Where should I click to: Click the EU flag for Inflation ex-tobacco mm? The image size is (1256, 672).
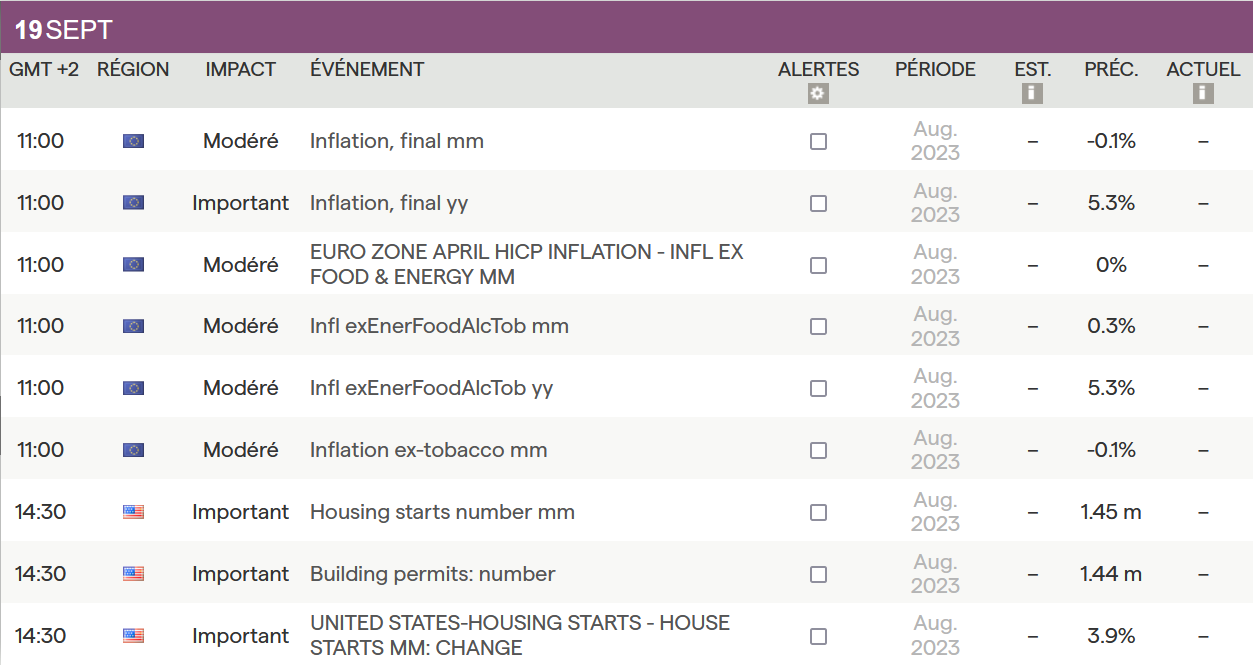pos(133,450)
